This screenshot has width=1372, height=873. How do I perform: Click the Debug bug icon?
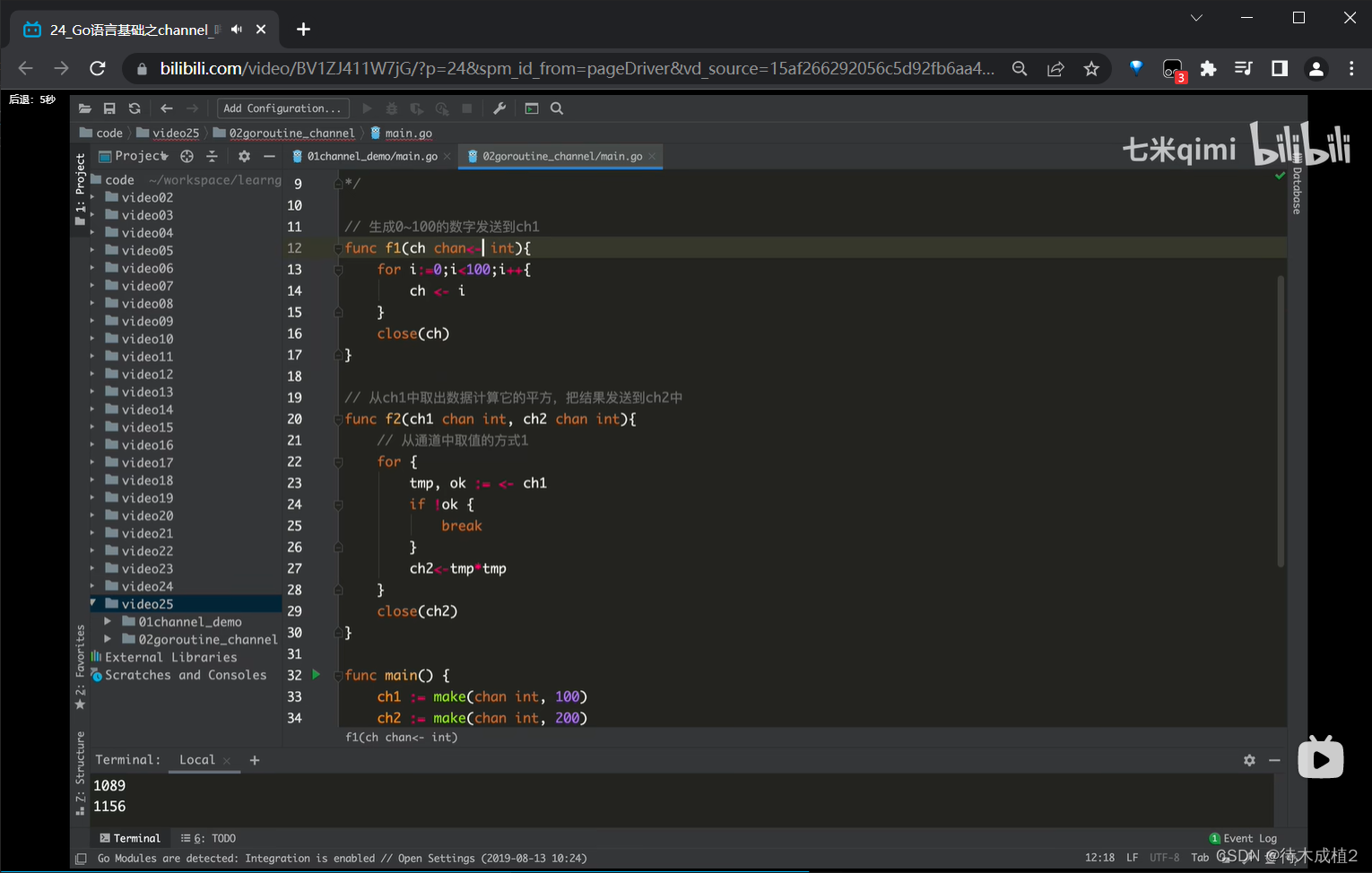click(392, 108)
